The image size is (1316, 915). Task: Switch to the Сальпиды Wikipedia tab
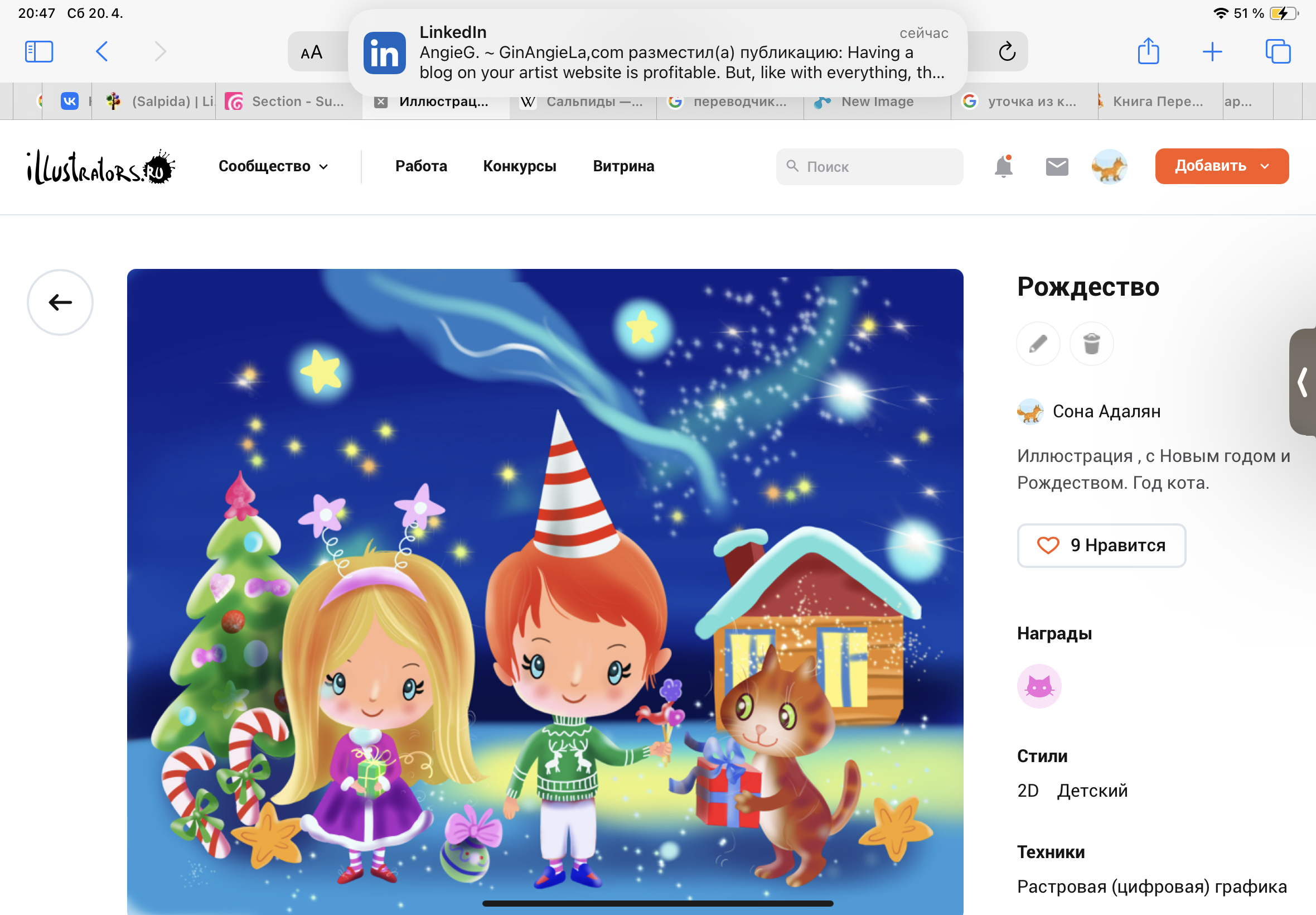click(x=583, y=102)
